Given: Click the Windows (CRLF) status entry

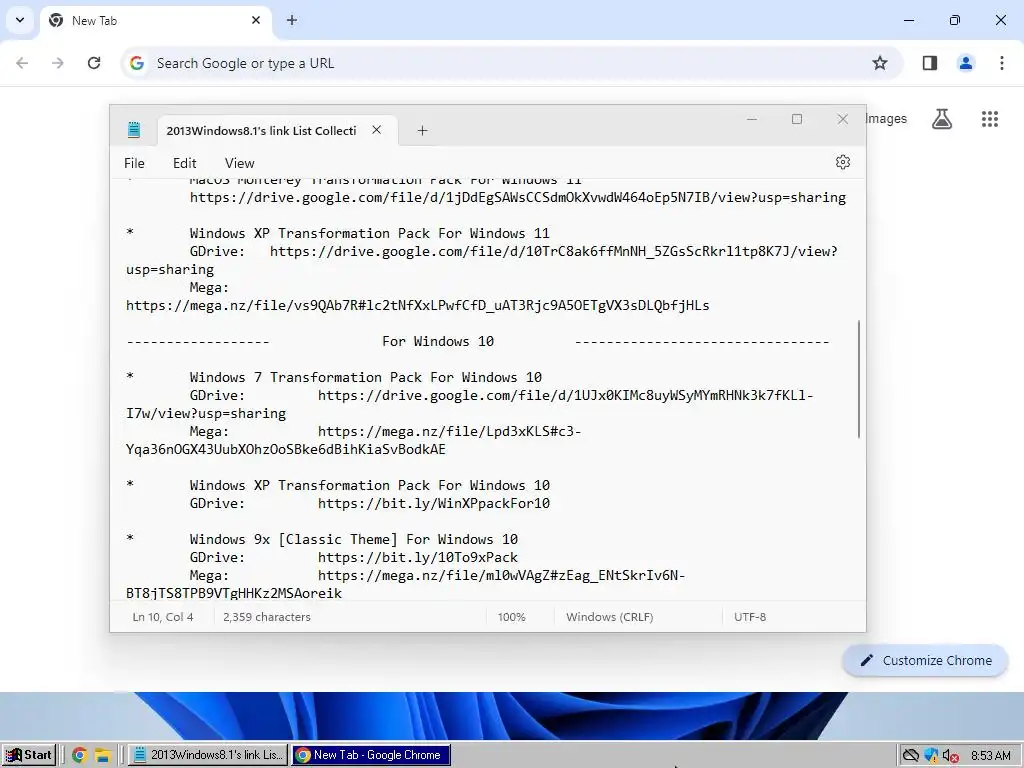Looking at the screenshot, I should point(609,616).
